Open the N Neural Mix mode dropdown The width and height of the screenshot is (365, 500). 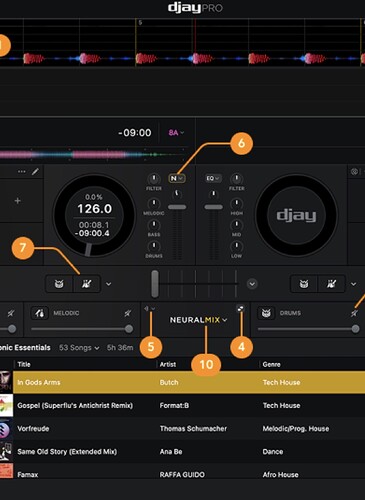click(x=177, y=178)
